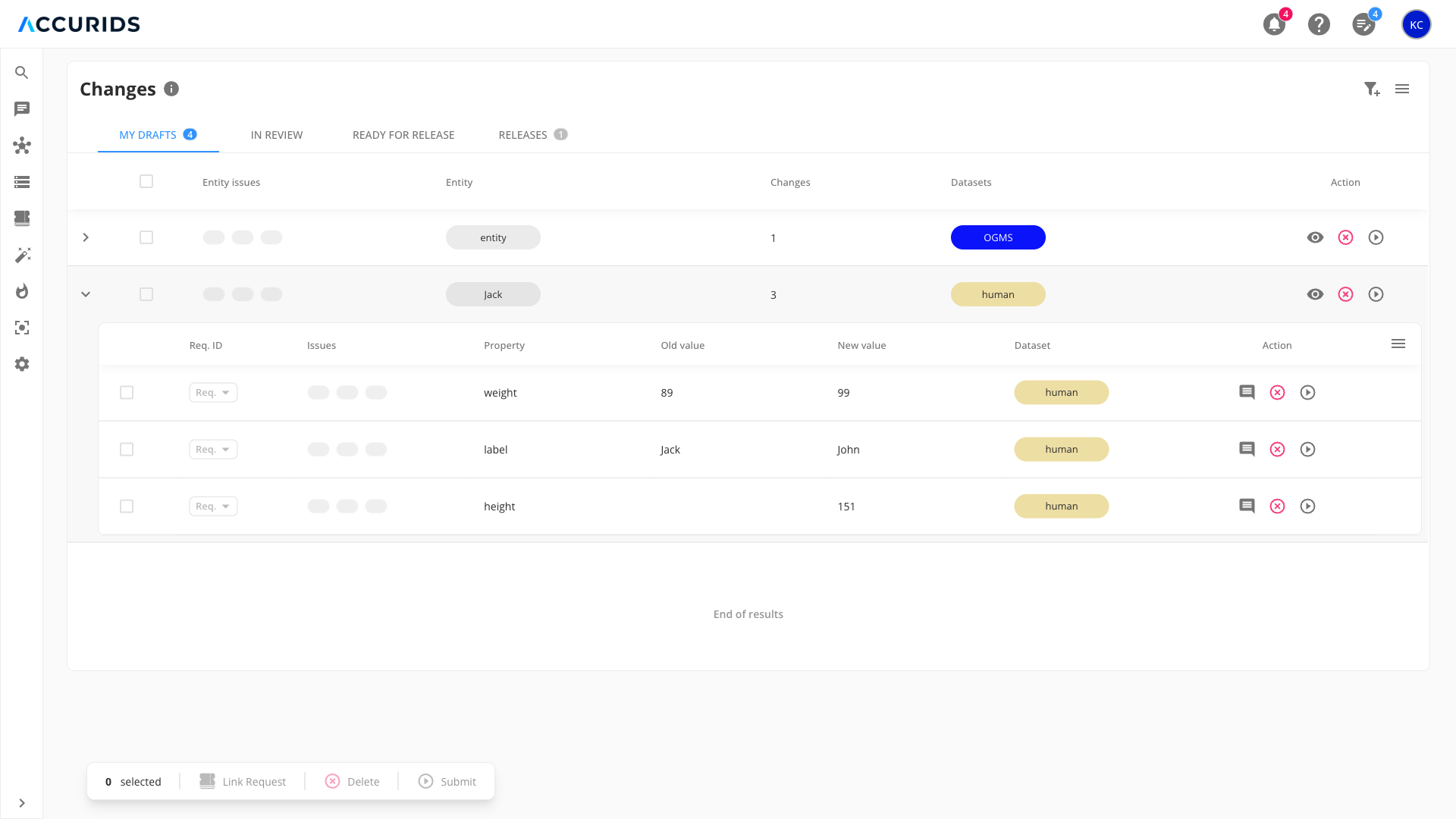The width and height of the screenshot is (1456, 819).
Task: Open Req. dropdown for weight row
Action: [213, 392]
